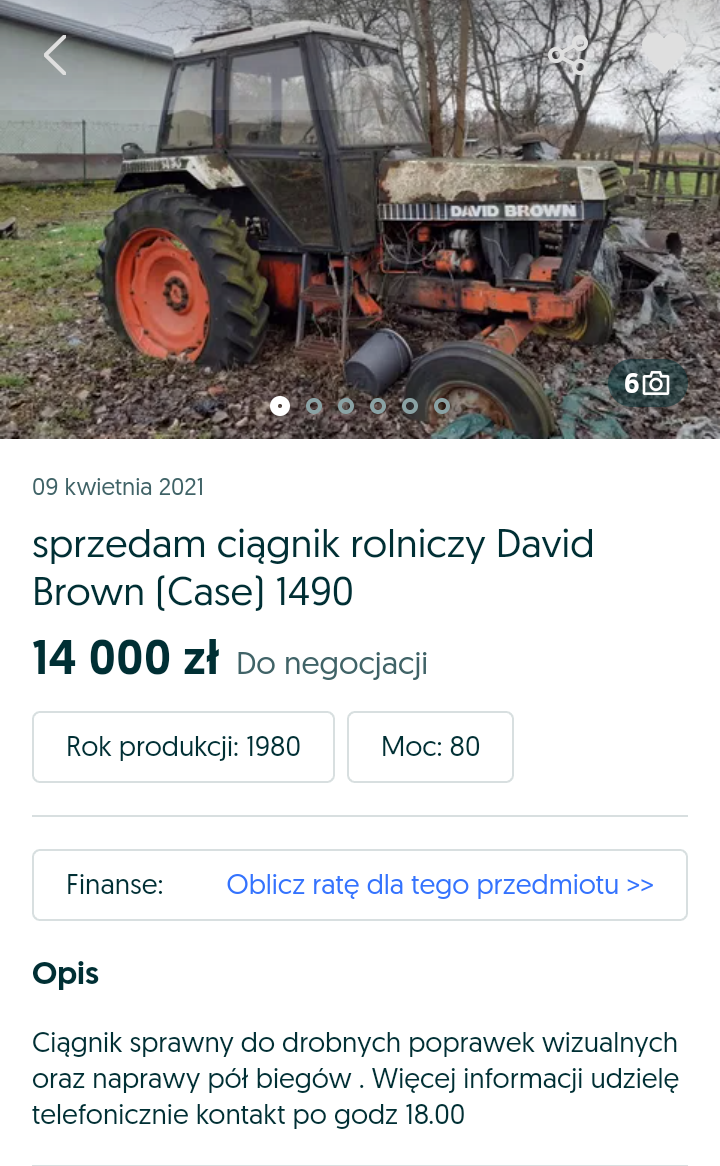The width and height of the screenshot is (720, 1166).
Task: Add listing to favorites with heart icon
Action: point(664,52)
